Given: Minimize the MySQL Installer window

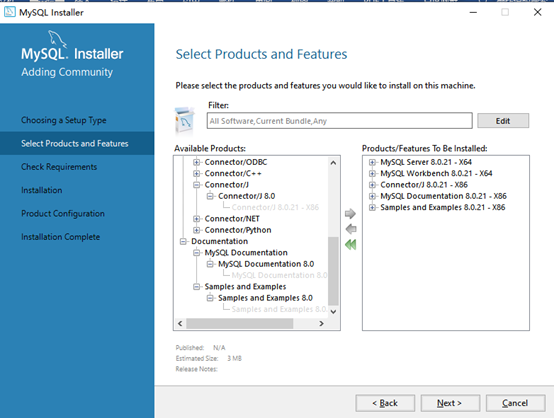Looking at the screenshot, I should [x=473, y=12].
